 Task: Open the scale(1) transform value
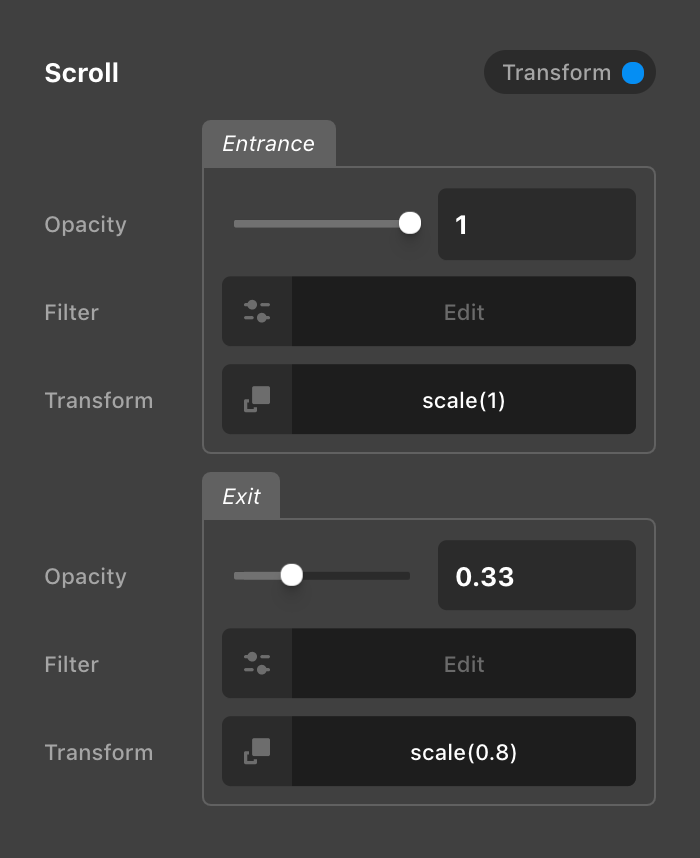pyautogui.click(x=463, y=400)
